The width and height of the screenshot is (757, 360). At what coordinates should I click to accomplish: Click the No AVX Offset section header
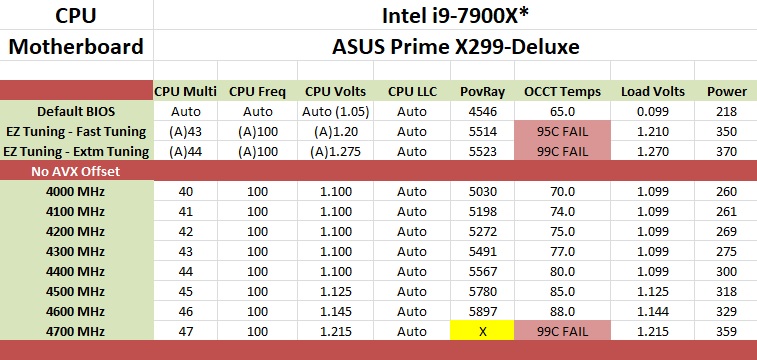point(76,171)
